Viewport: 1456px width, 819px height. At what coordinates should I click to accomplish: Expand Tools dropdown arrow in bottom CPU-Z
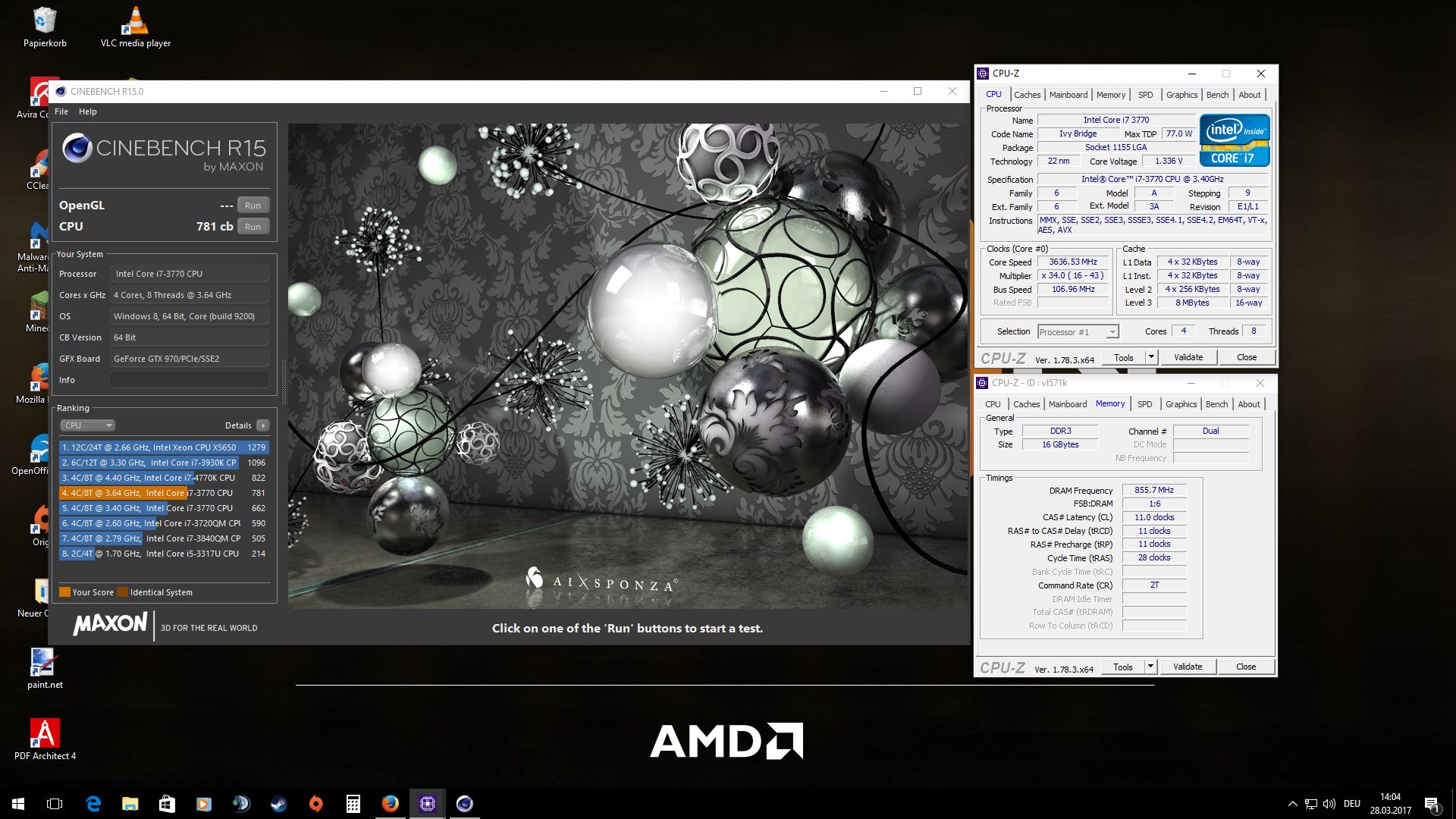point(1150,667)
